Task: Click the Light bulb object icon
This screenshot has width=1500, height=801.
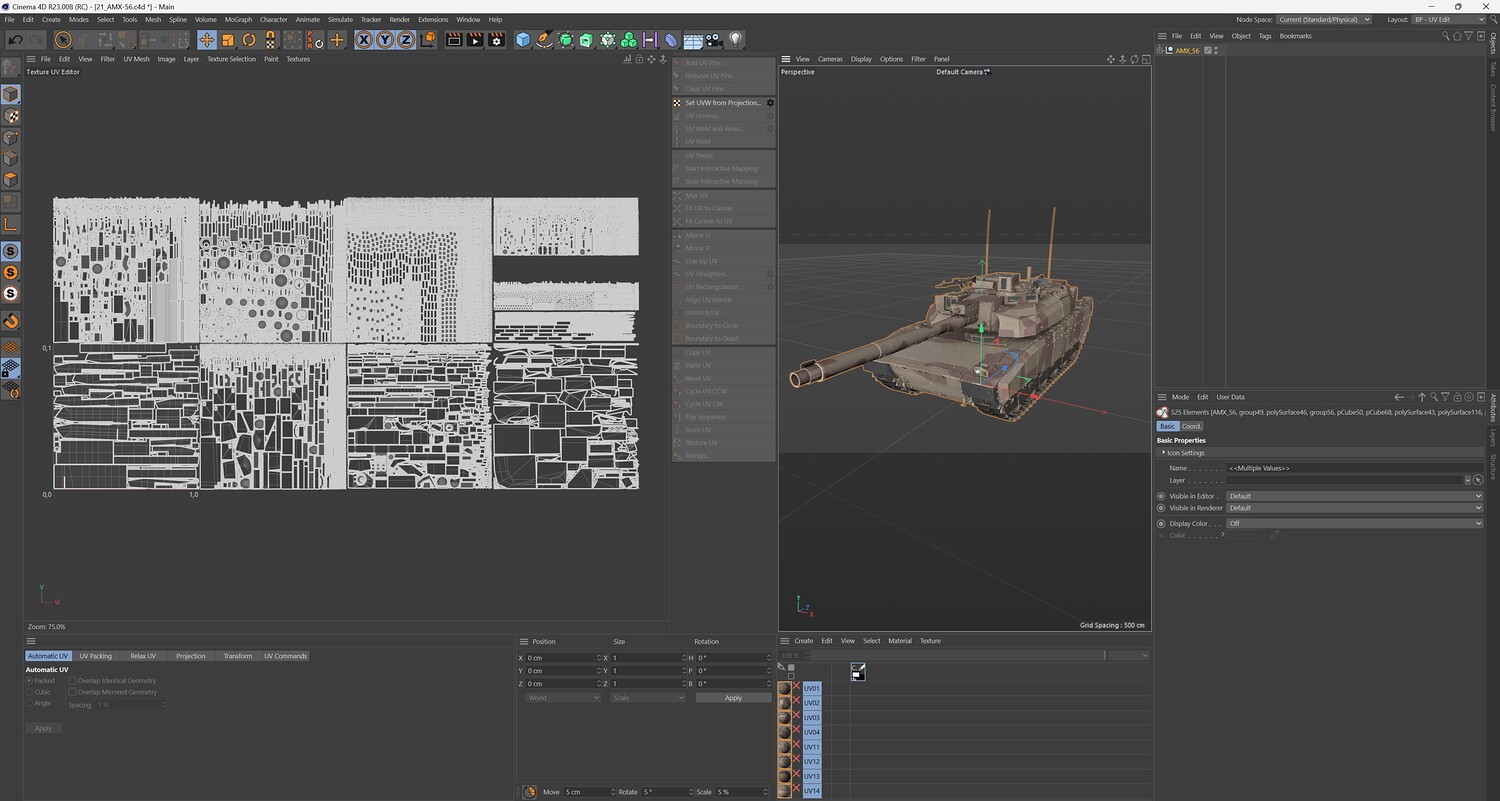Action: [736, 40]
